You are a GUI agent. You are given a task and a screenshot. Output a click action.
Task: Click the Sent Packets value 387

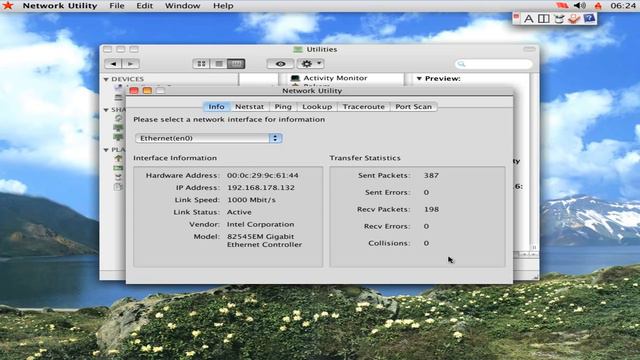coord(431,176)
